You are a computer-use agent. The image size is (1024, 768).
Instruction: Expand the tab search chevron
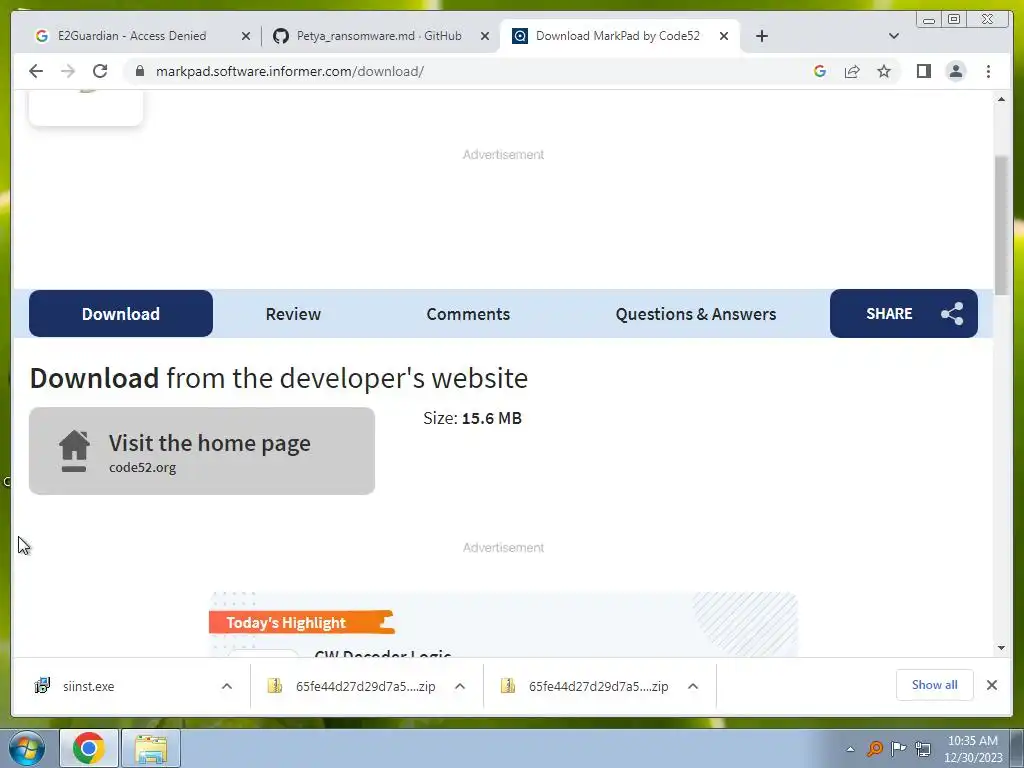(894, 36)
